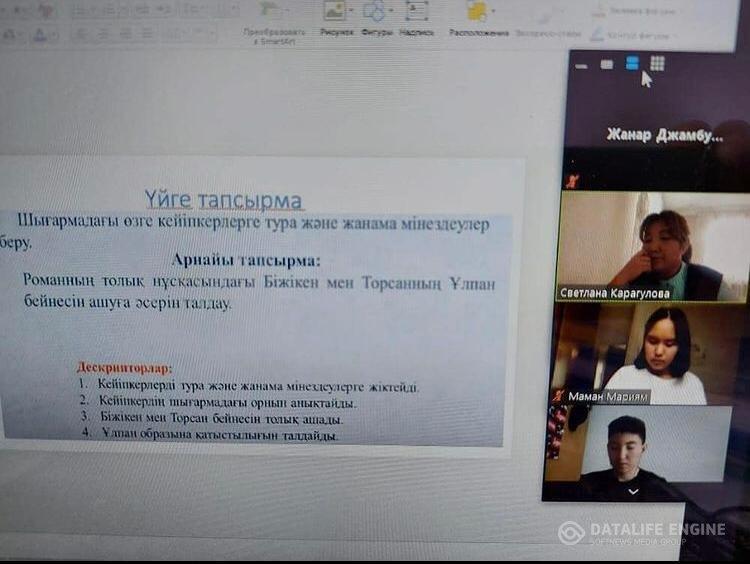Click the Рисунок (Picture) ribbon icon
Image resolution: width=750 pixels, height=564 pixels.
point(335,12)
